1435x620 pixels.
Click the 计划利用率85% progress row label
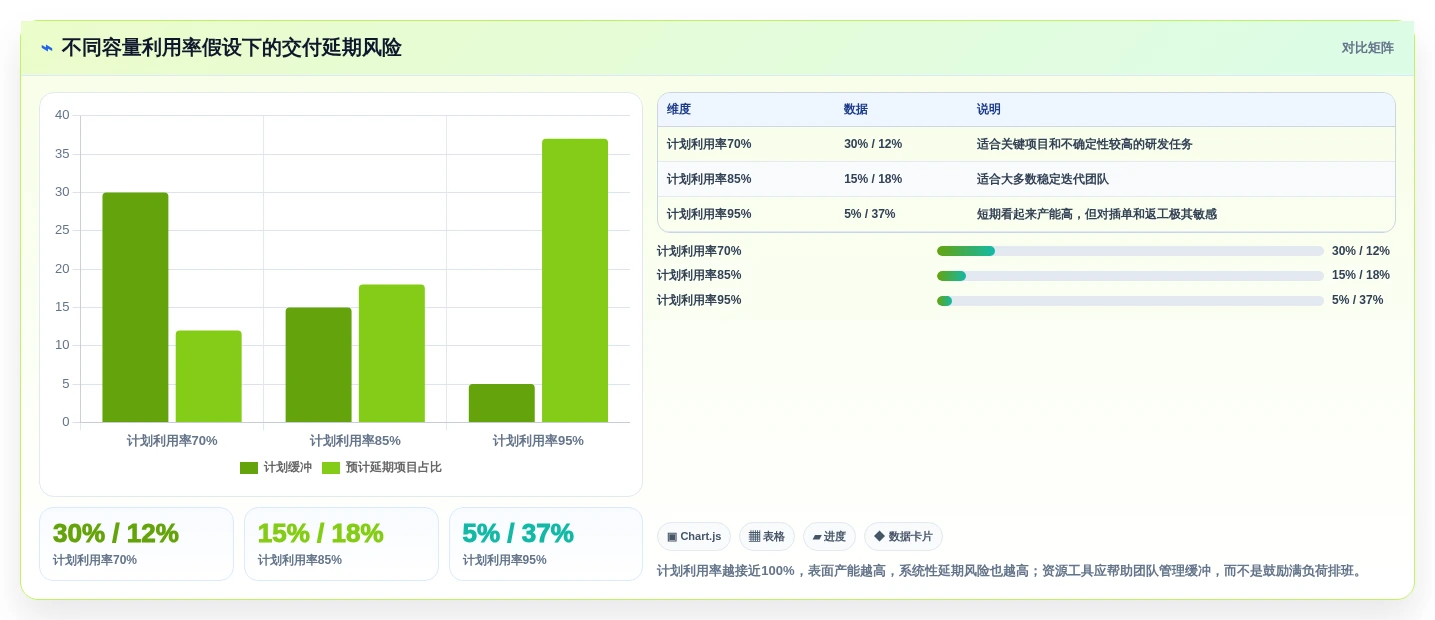(x=699, y=275)
